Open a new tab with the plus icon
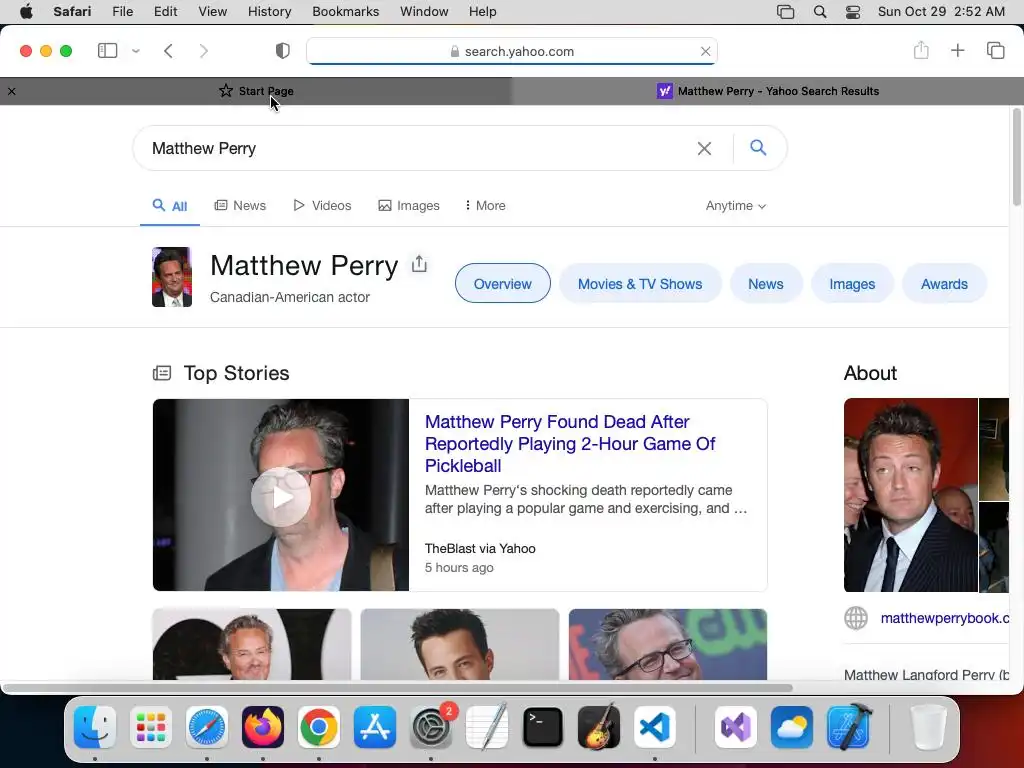The width and height of the screenshot is (1024, 768). pyautogui.click(x=957, y=50)
